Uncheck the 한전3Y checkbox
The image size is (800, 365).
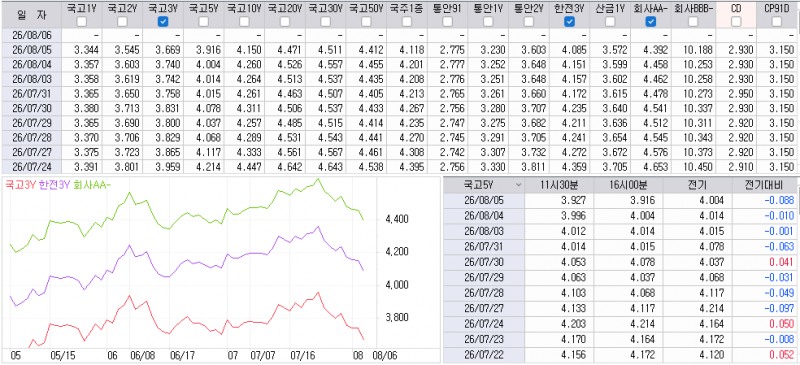(x=569, y=21)
